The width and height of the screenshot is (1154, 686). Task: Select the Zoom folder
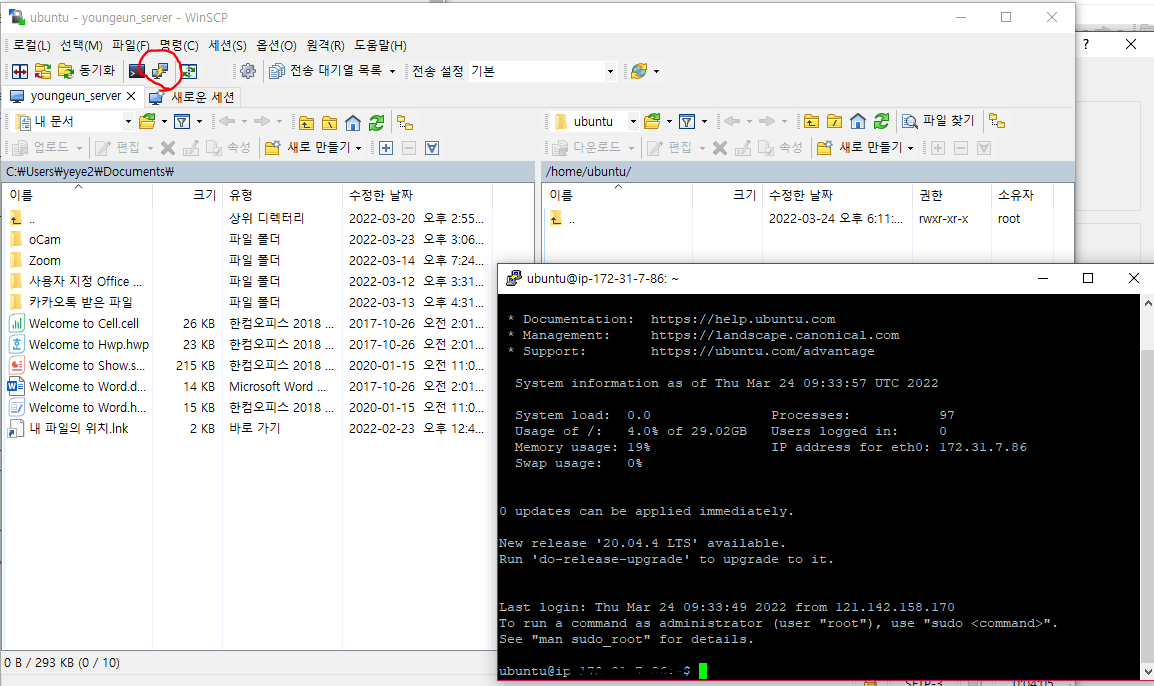44,261
